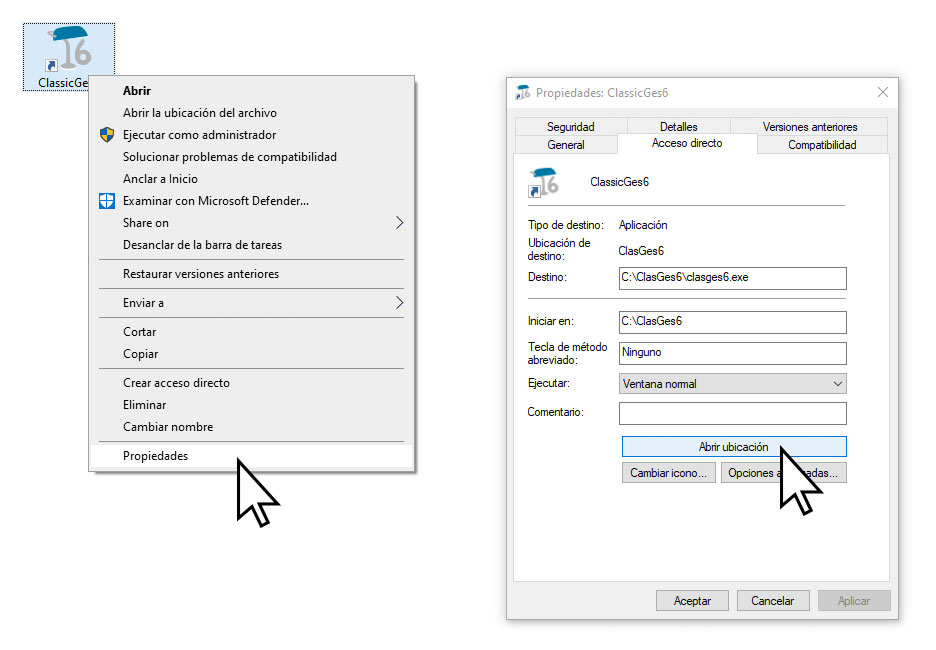Select Propiedades in the context menu
936x650 pixels.
point(155,456)
